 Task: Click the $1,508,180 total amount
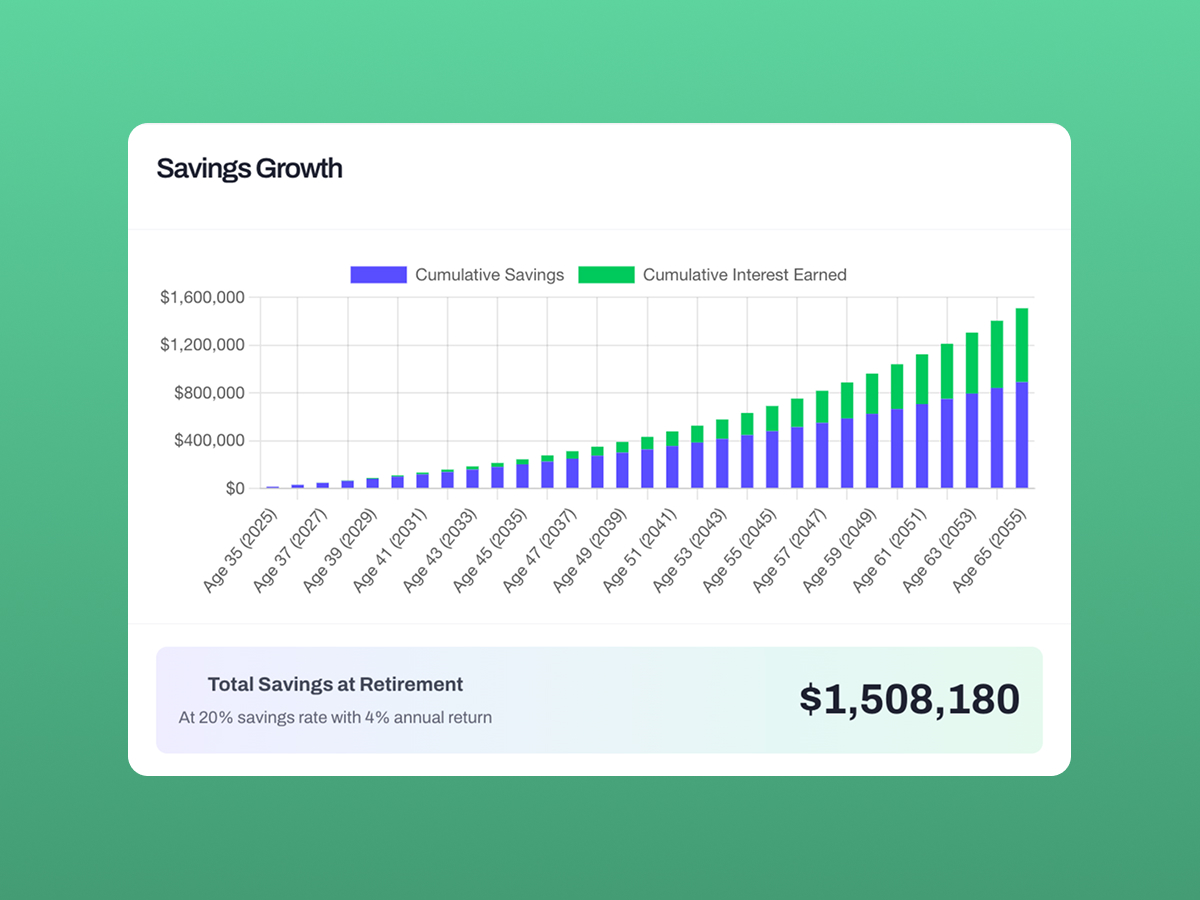click(909, 699)
